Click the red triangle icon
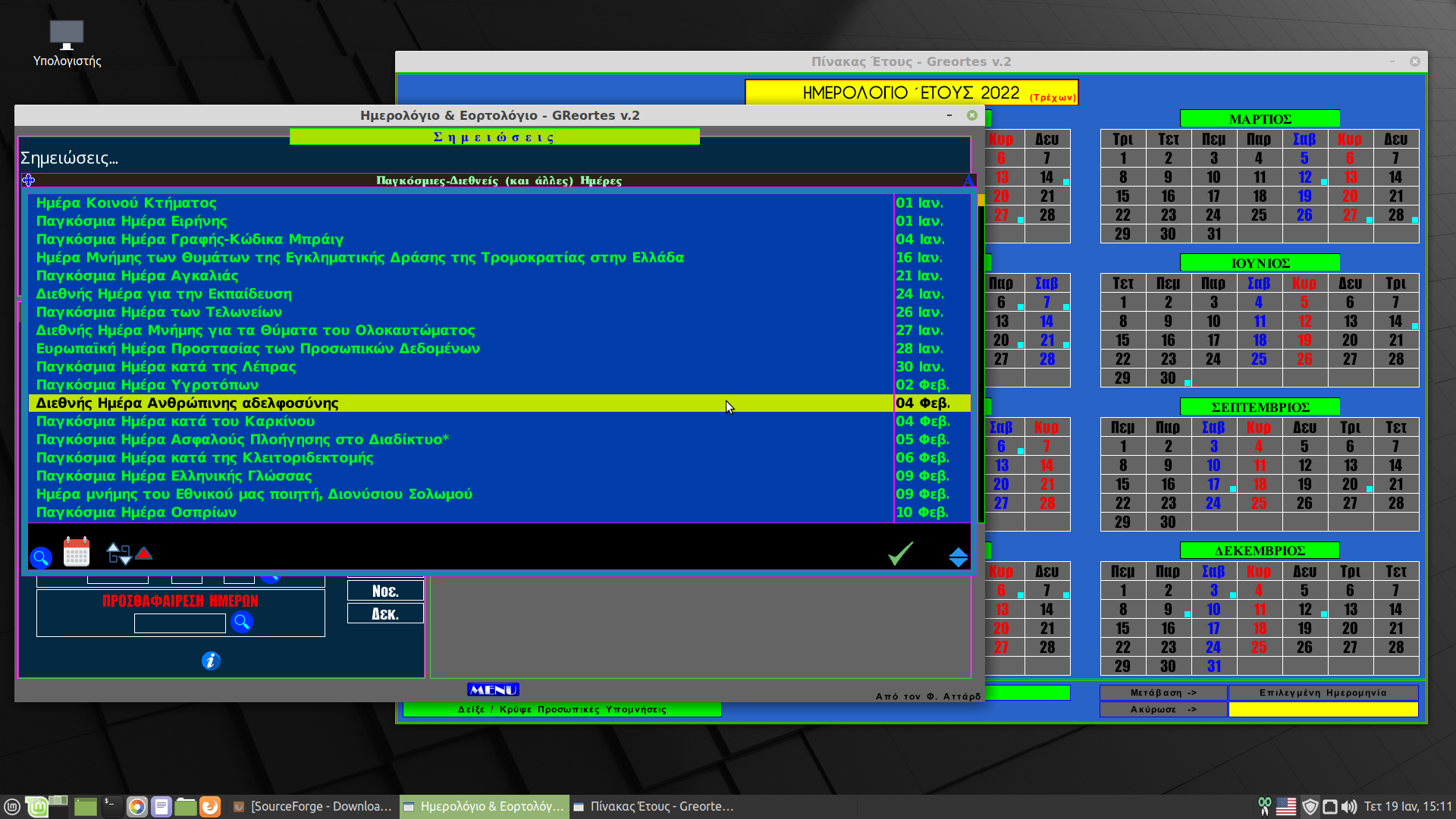Screen dimensions: 1456x819 pyautogui.click(x=144, y=554)
